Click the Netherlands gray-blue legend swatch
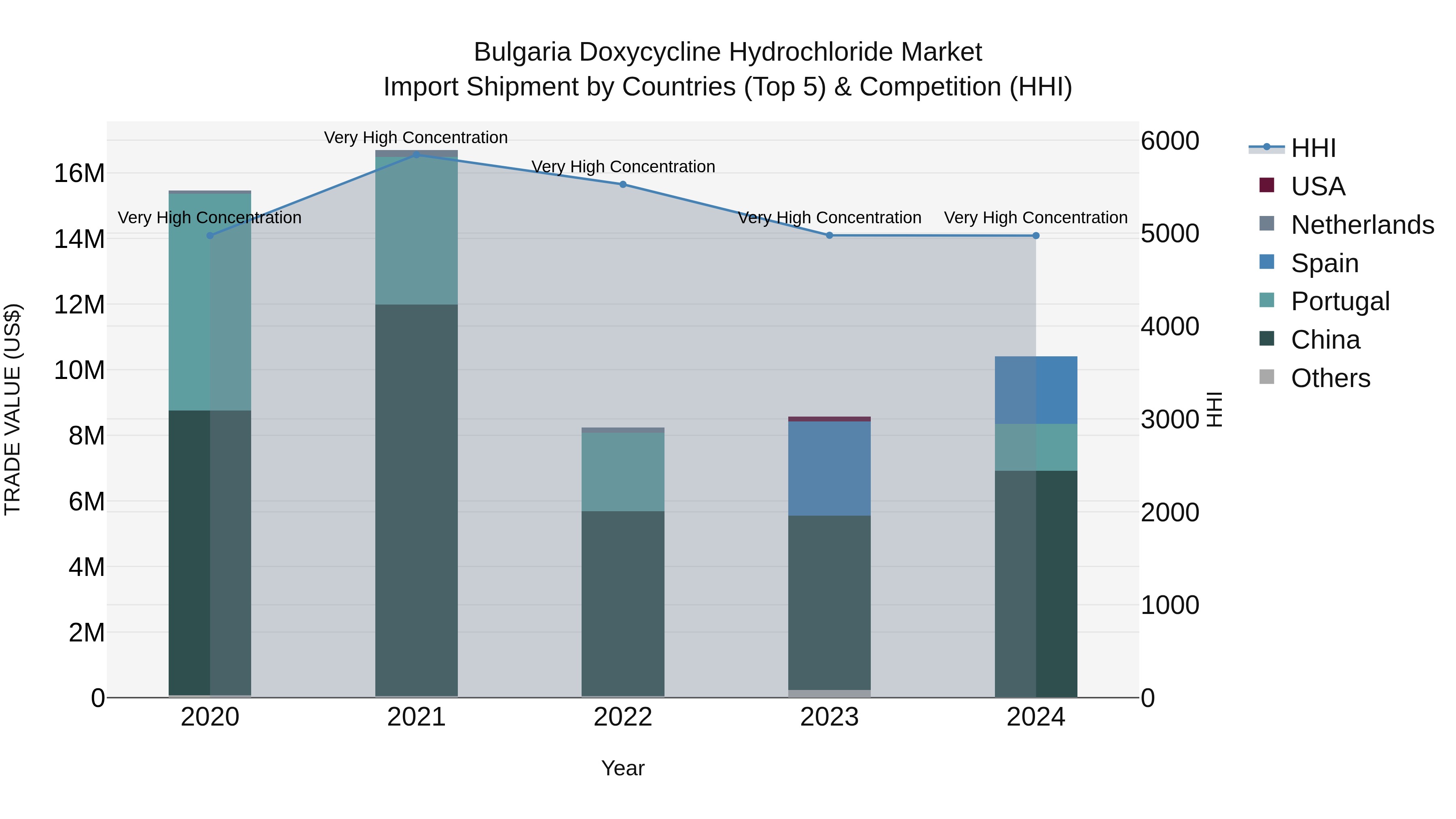This screenshot has width=1456, height=819. pyautogui.click(x=1267, y=224)
